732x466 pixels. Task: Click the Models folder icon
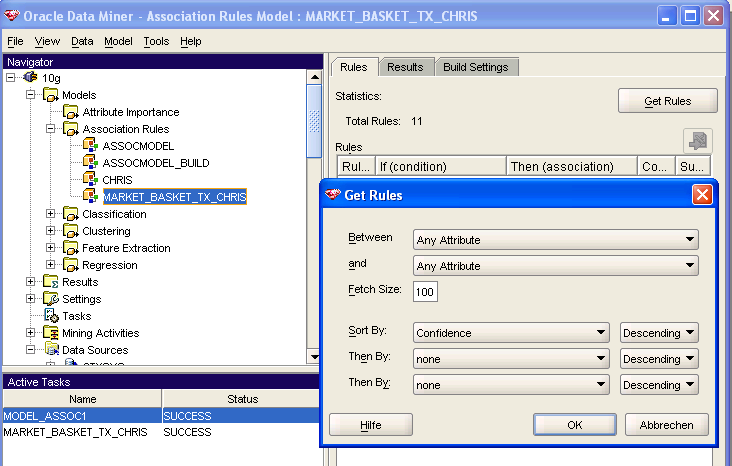pyautogui.click(x=50, y=94)
